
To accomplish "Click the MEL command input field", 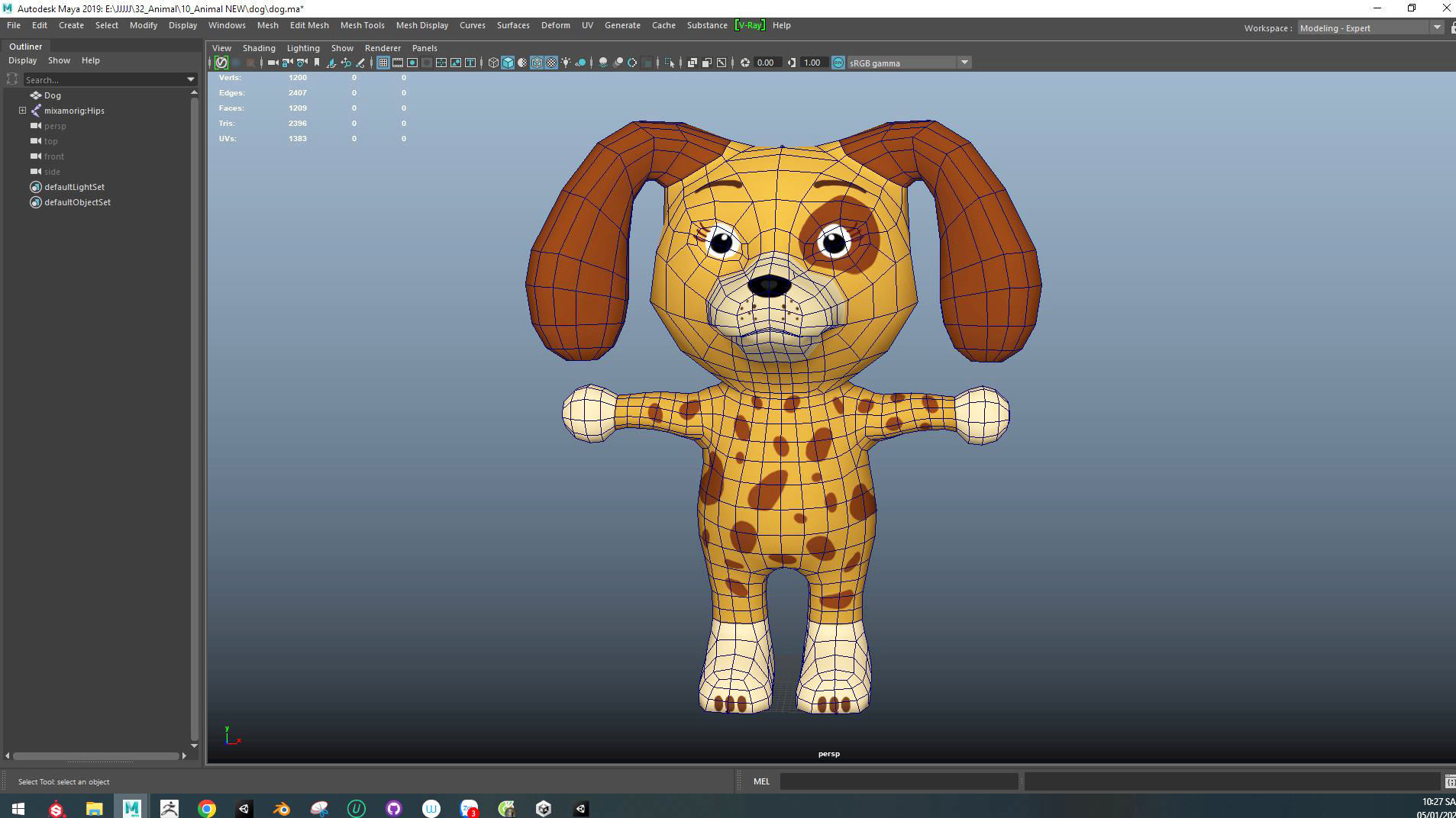I will (x=899, y=781).
